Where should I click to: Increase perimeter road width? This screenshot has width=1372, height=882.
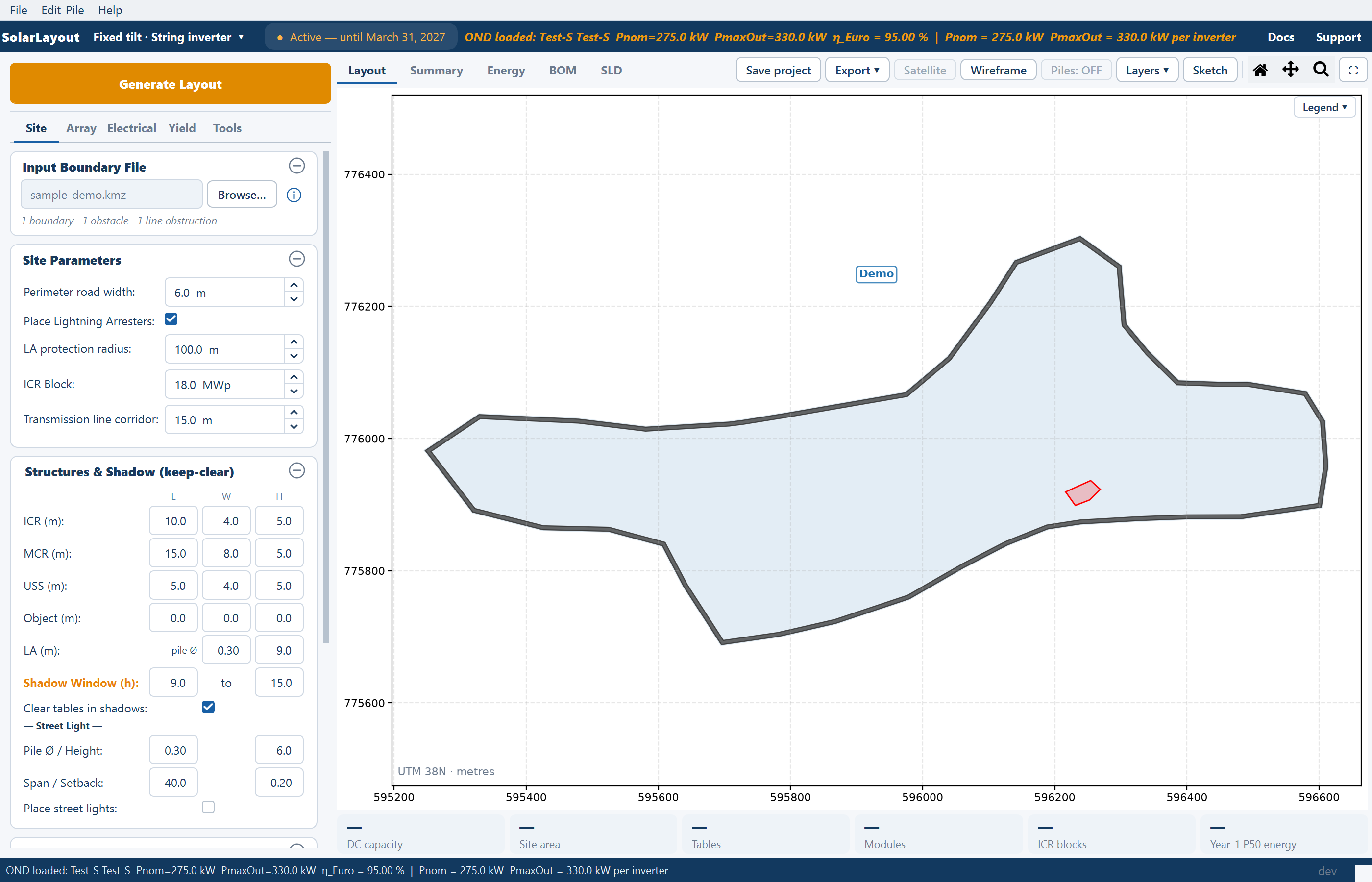coord(294,285)
